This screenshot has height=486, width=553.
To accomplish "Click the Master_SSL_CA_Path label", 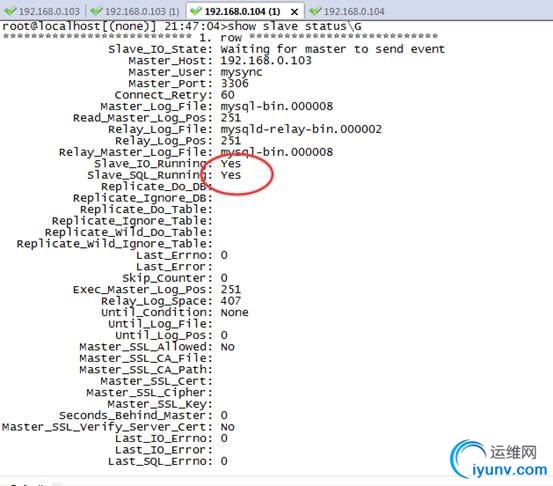I will point(146,370).
